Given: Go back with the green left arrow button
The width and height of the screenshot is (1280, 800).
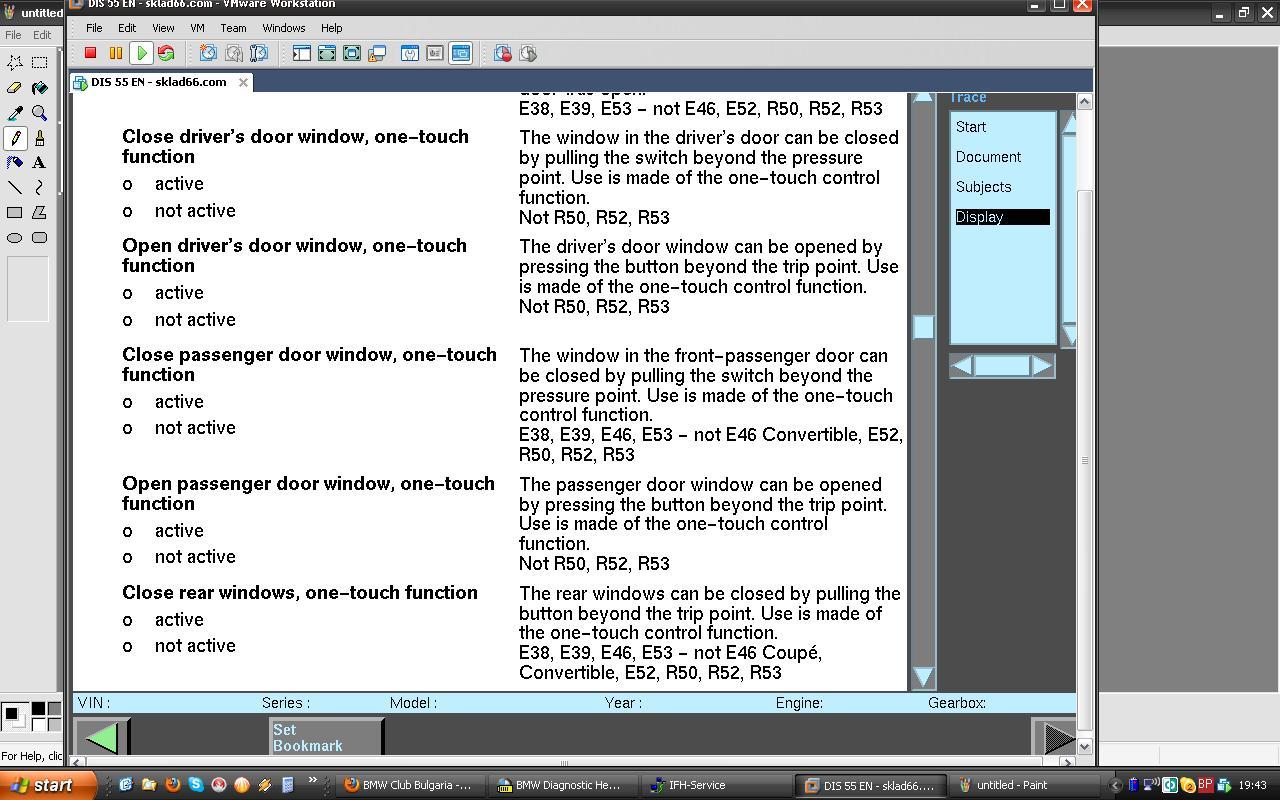Looking at the screenshot, I should tap(102, 738).
